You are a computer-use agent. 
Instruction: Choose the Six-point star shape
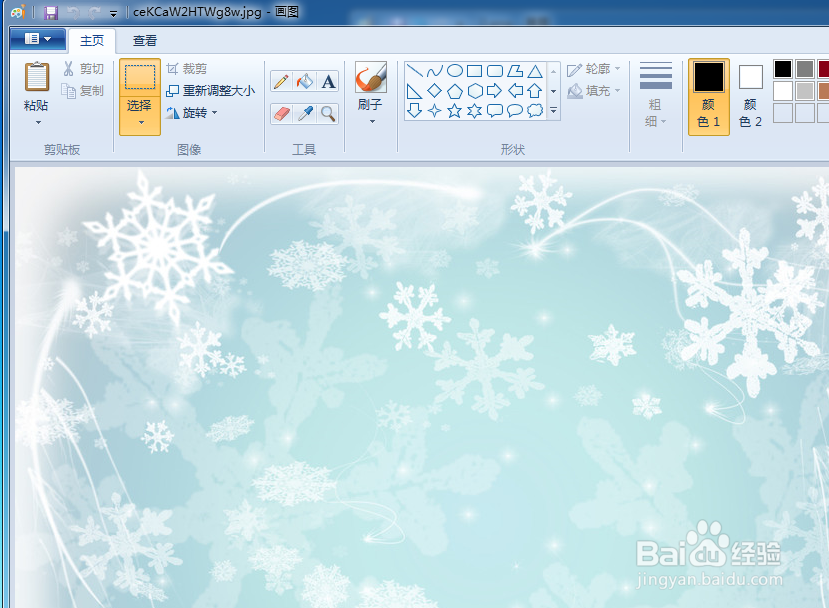point(475,111)
